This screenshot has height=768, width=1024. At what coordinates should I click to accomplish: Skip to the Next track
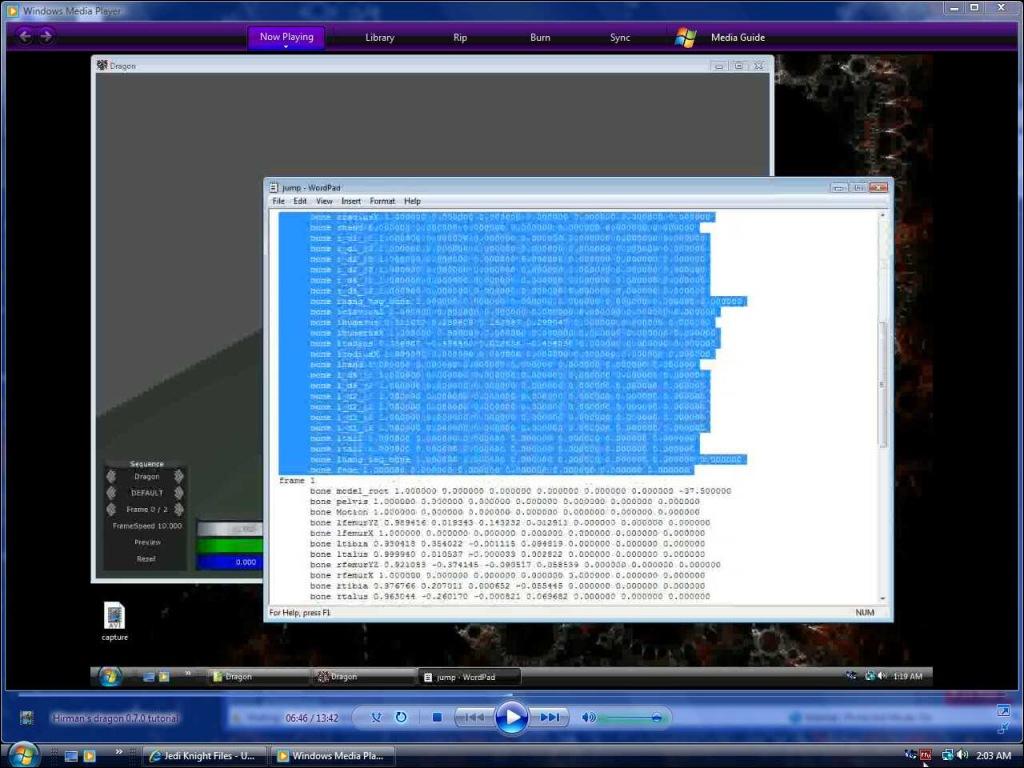pos(550,717)
